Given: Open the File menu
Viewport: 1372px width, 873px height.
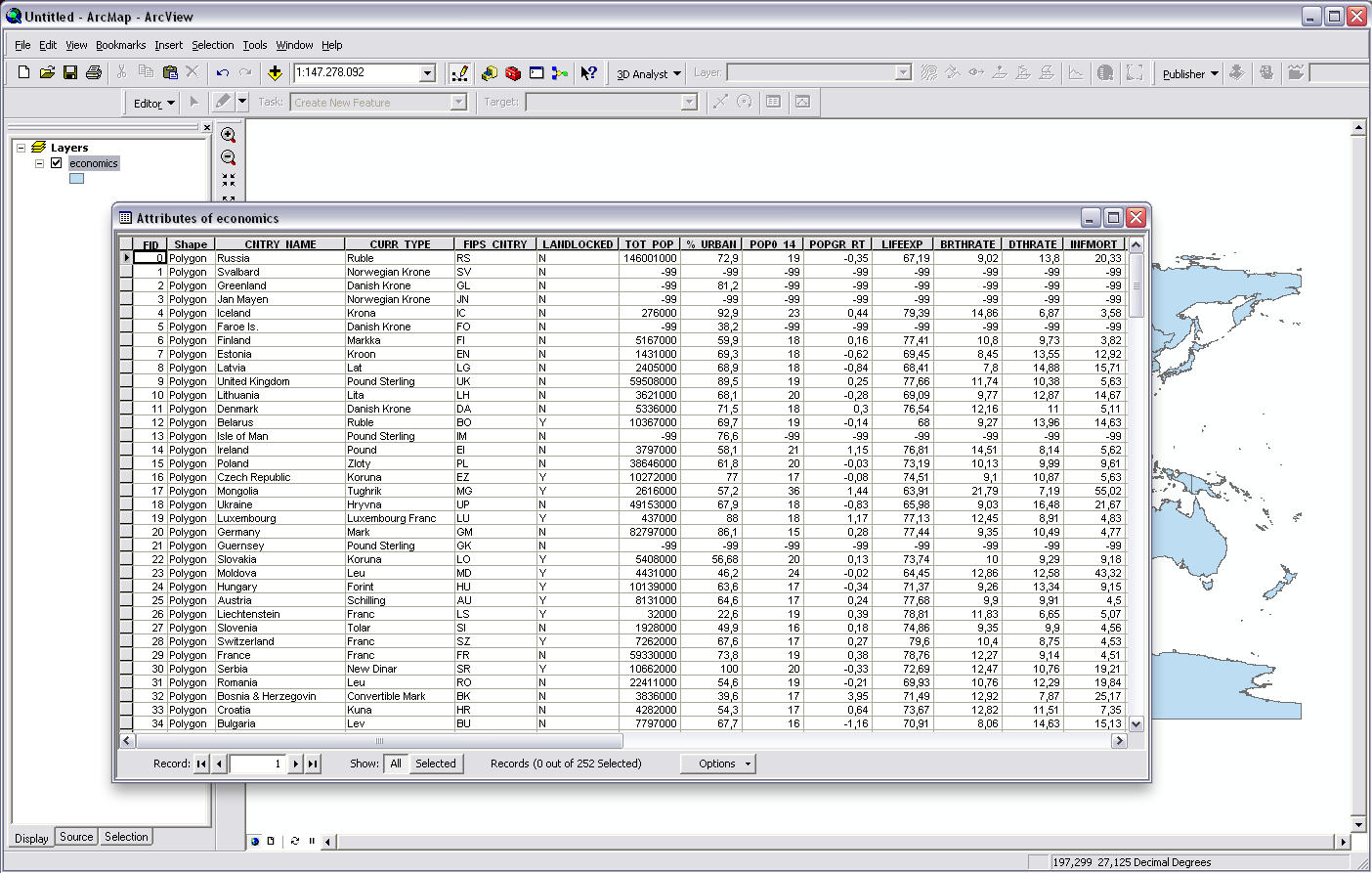Looking at the screenshot, I should (22, 45).
